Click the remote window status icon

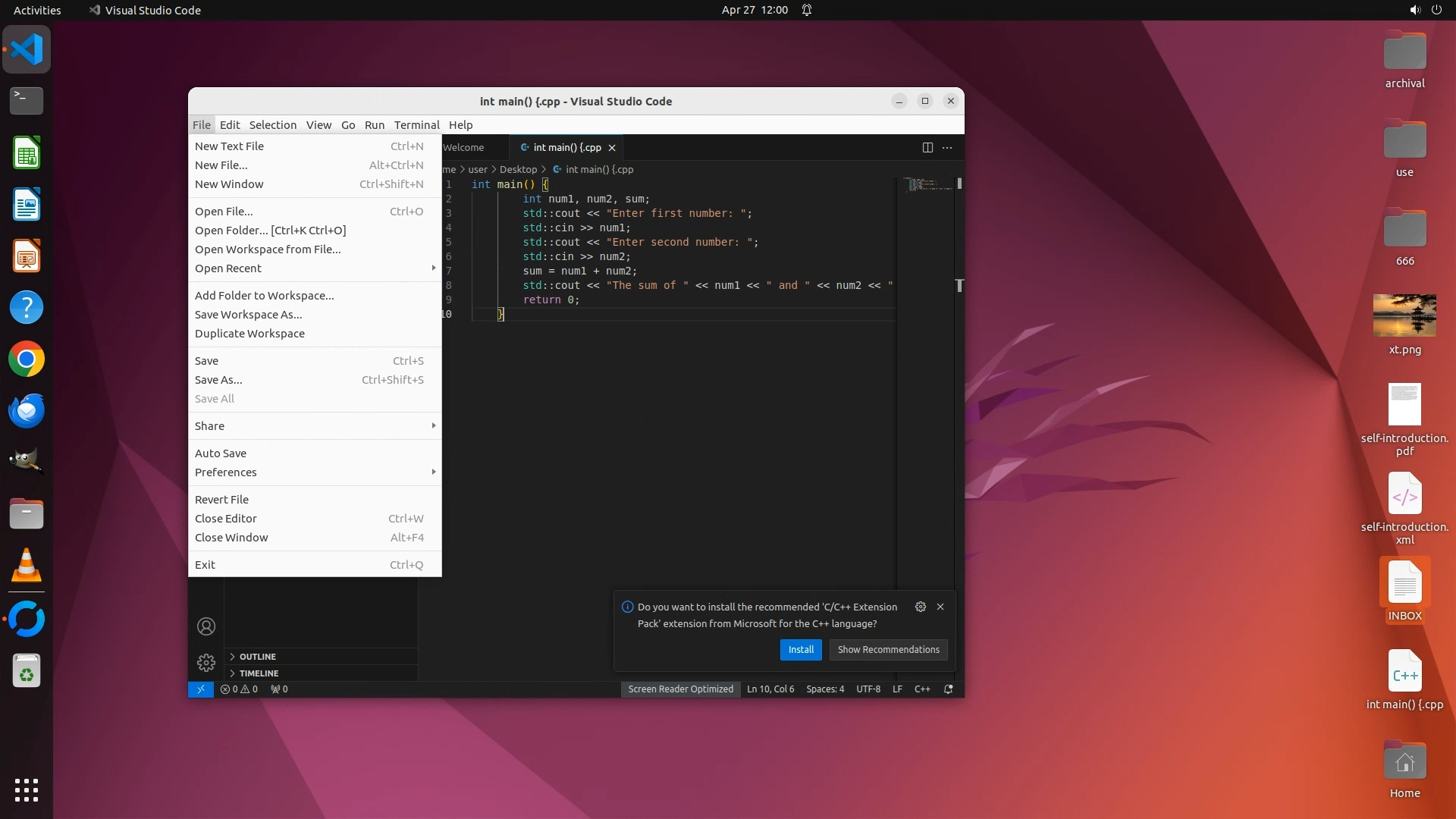[200, 689]
